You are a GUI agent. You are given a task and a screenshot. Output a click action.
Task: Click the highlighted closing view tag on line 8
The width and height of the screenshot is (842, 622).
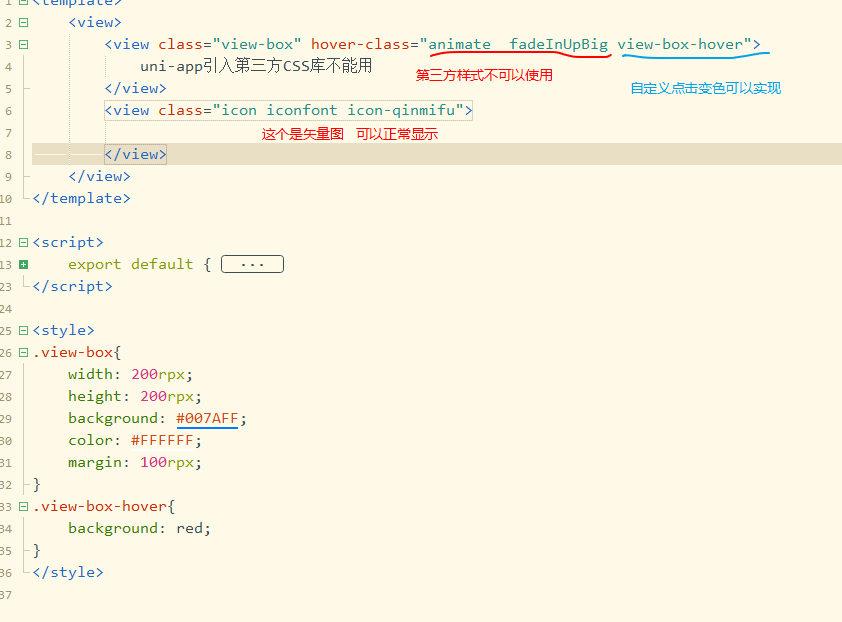(x=135, y=154)
